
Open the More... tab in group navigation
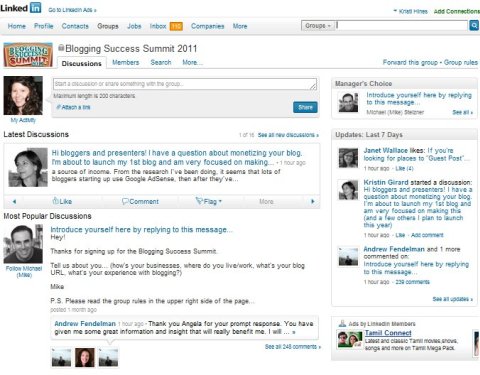click(x=192, y=62)
